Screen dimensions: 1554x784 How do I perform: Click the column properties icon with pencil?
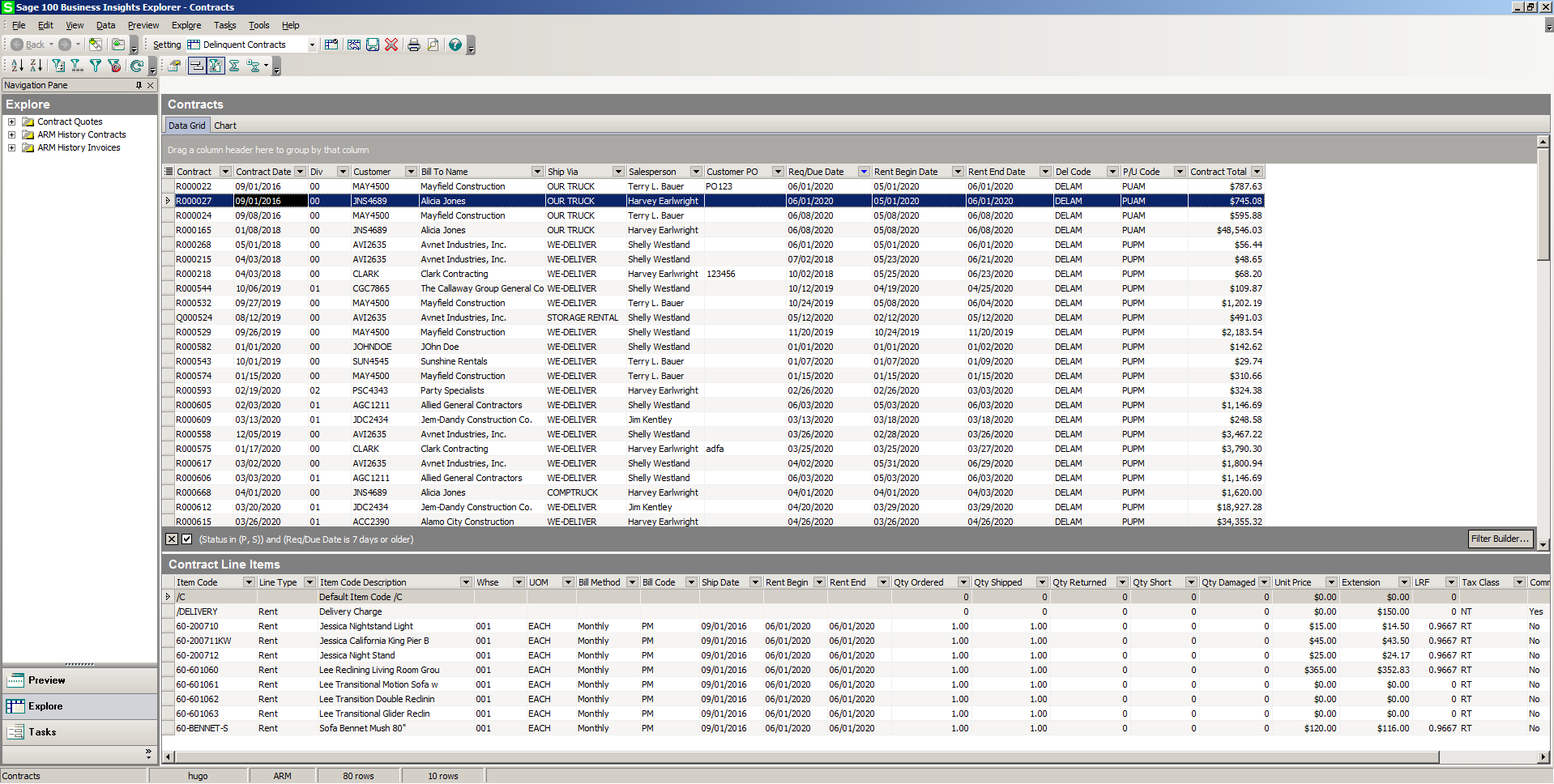click(174, 66)
